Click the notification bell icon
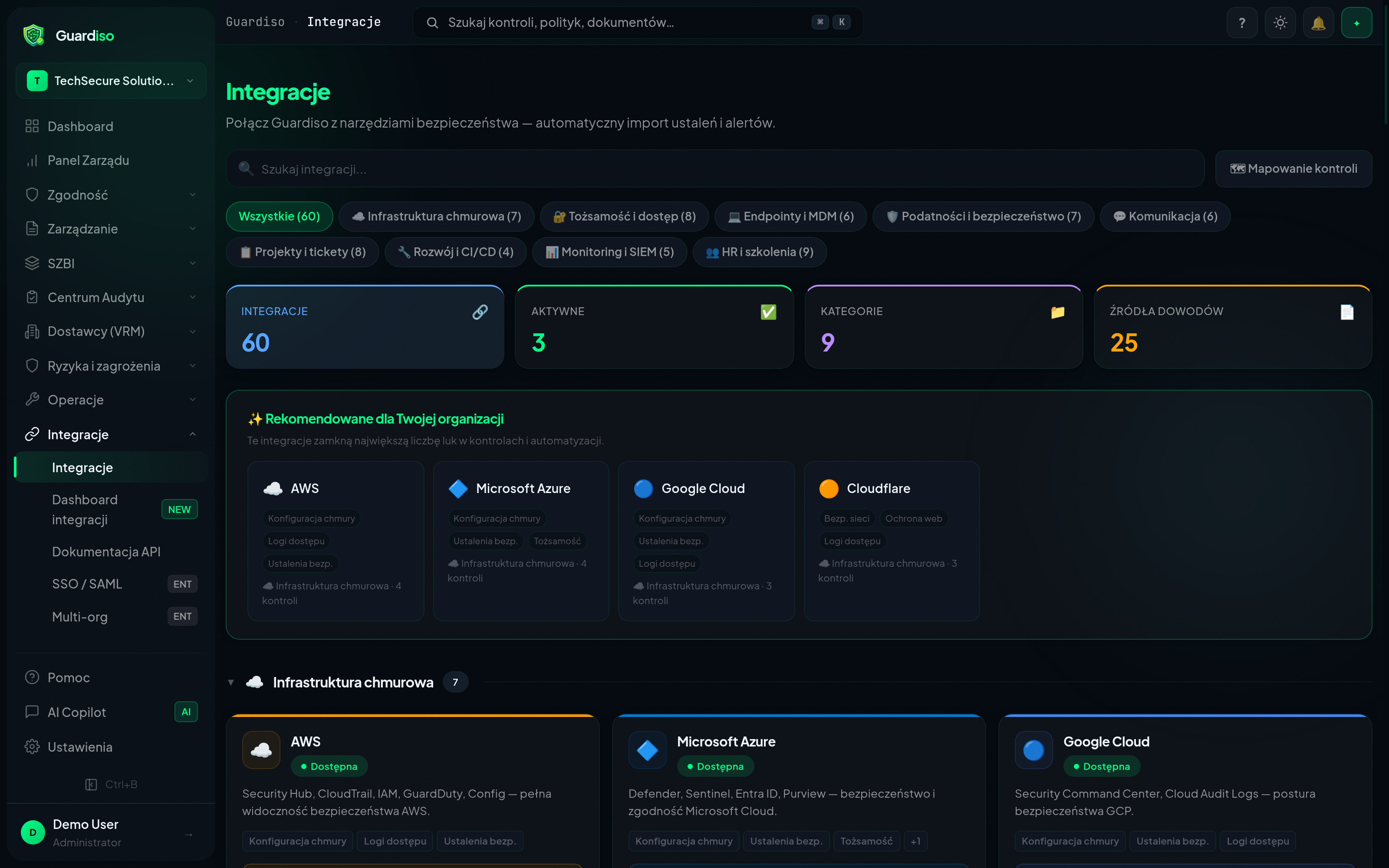This screenshot has width=1389, height=868. (x=1318, y=23)
